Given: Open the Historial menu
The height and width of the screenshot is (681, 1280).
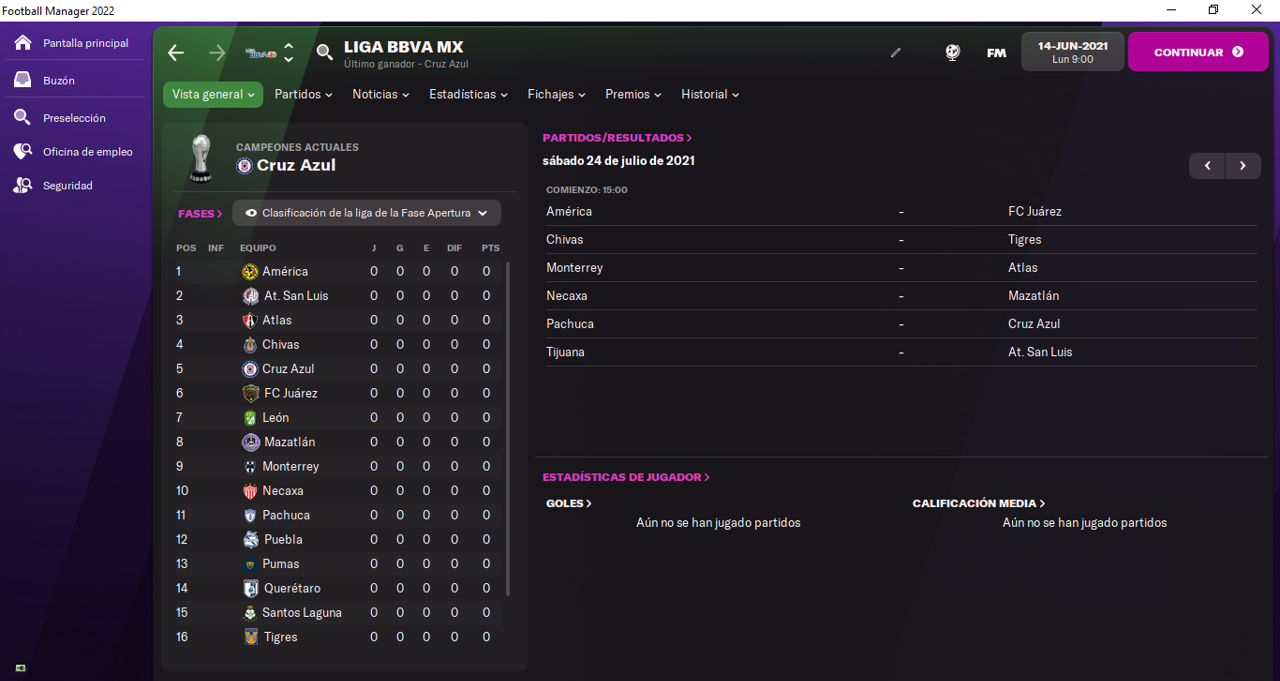Looking at the screenshot, I should pos(710,95).
